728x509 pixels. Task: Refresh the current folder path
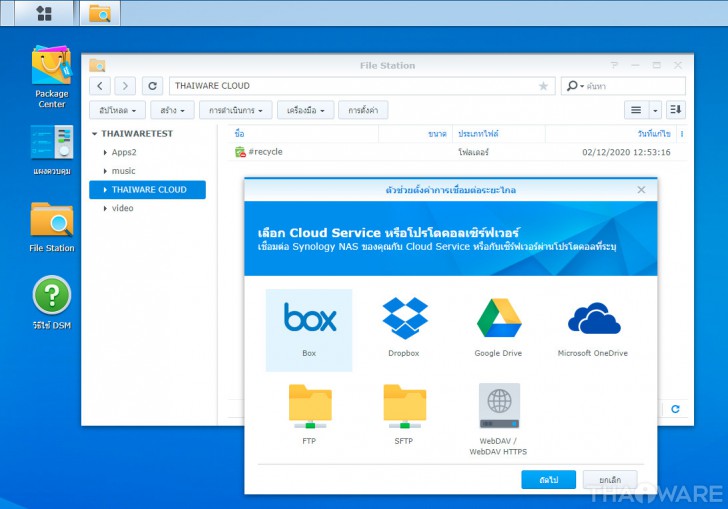(152, 86)
